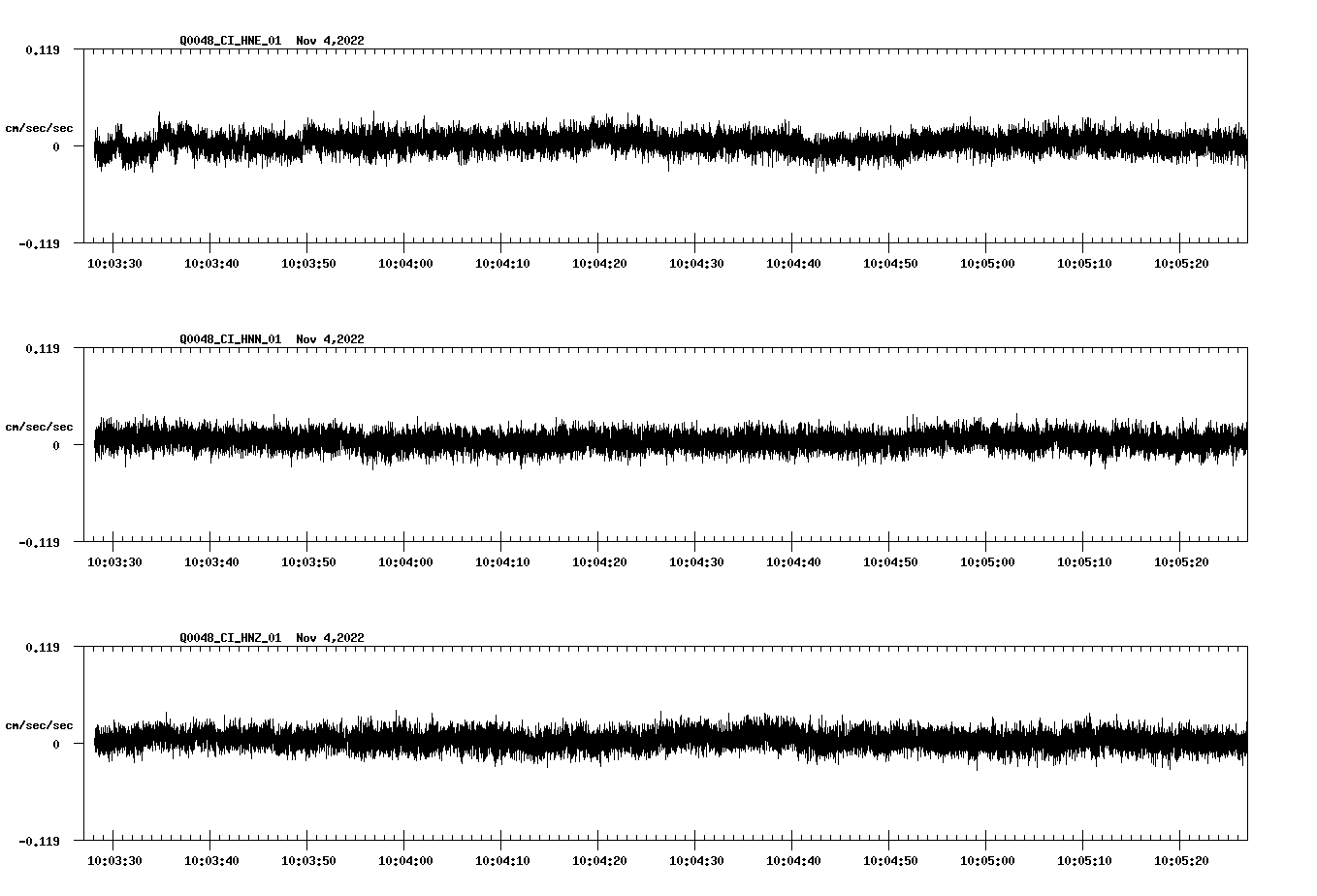Click 10:03:50 time label under HNN plot

coord(308,562)
